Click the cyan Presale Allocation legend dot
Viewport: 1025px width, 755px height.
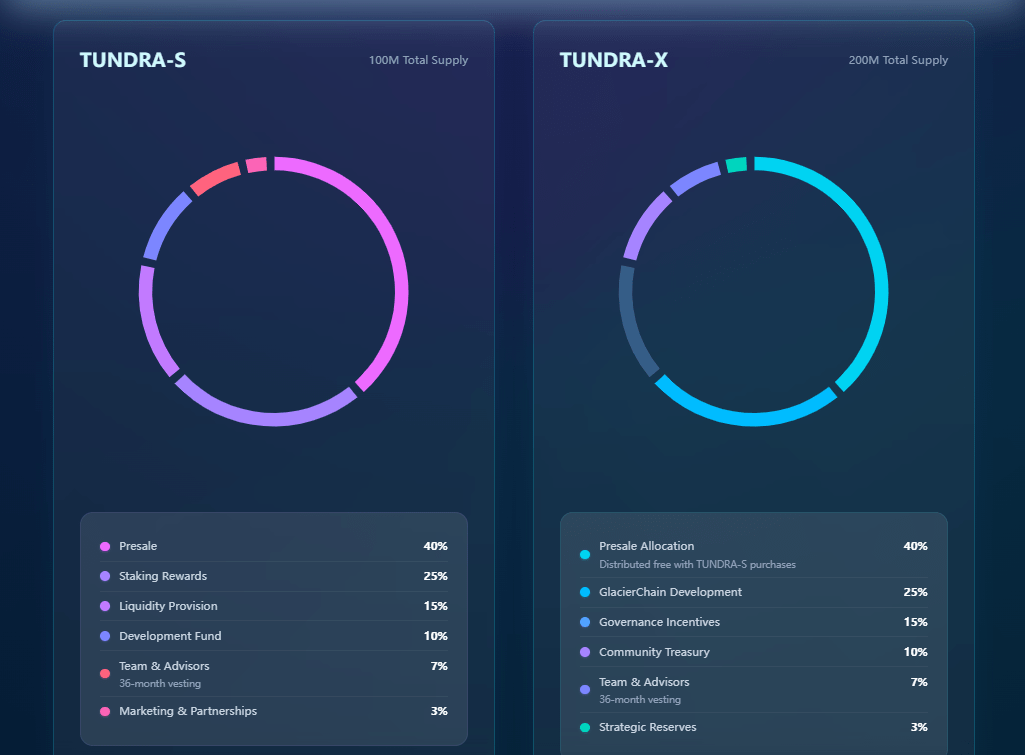[585, 554]
